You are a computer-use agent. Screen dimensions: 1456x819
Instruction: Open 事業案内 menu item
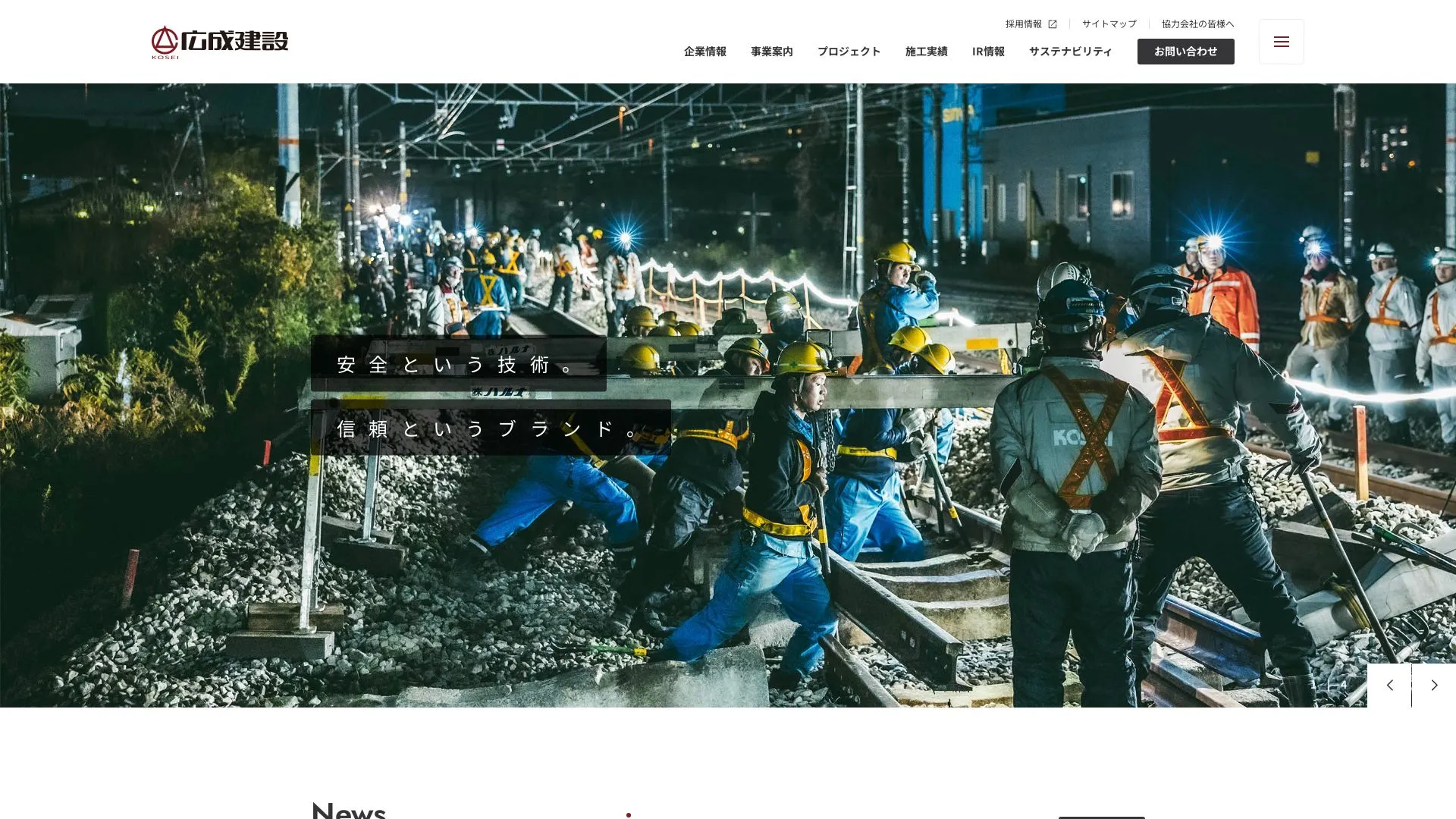coord(771,52)
